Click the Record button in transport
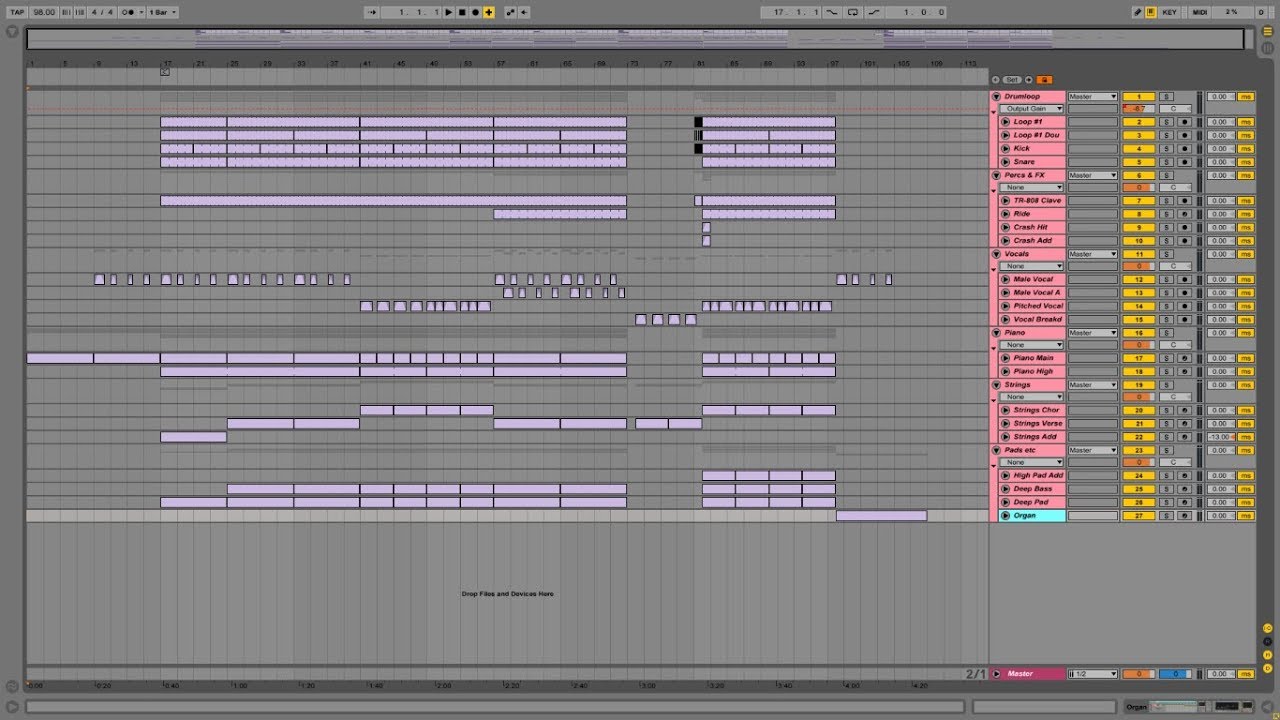Screen dimensions: 1280x720 pos(475,12)
